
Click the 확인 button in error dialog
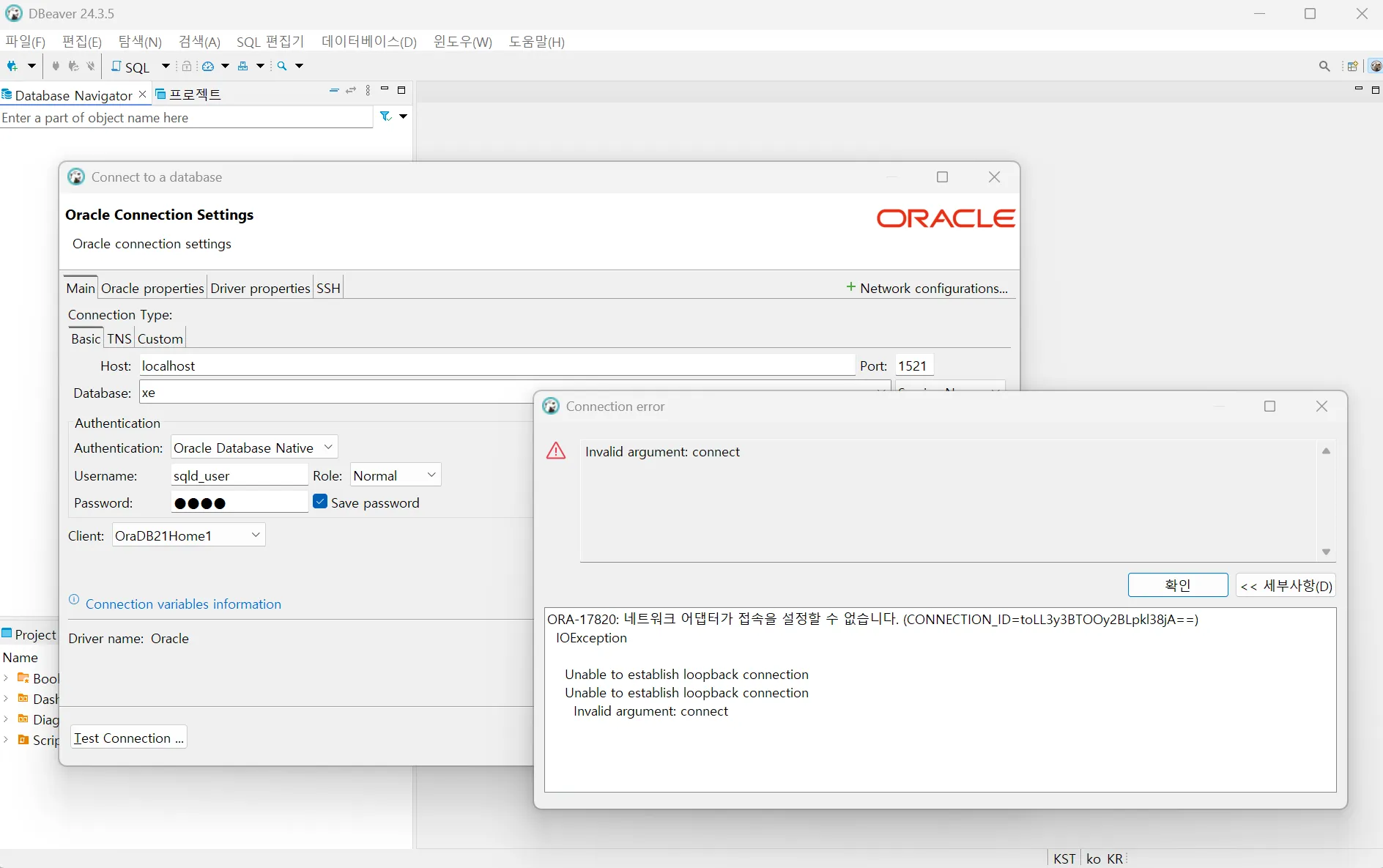coord(1178,585)
